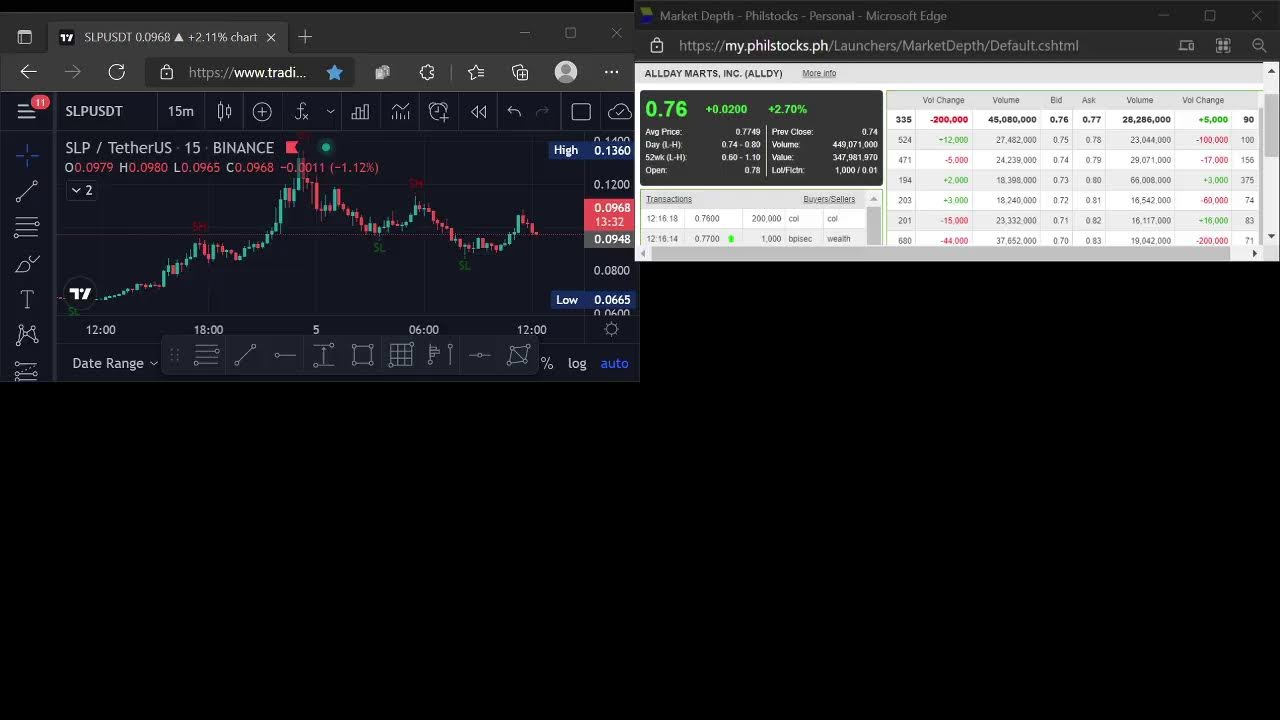Screen dimensions: 1280x720
Task: Create an alert with the alarm clock icon
Action: (439, 111)
